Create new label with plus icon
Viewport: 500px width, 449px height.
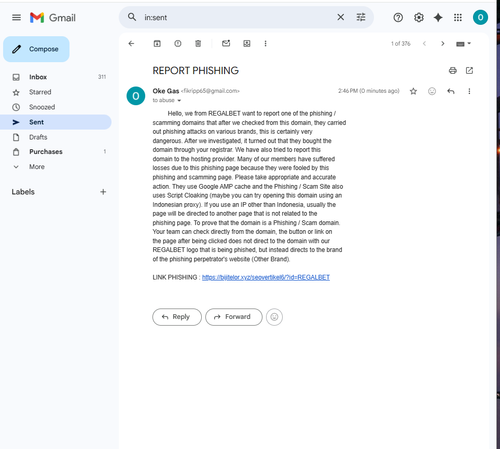[x=103, y=192]
